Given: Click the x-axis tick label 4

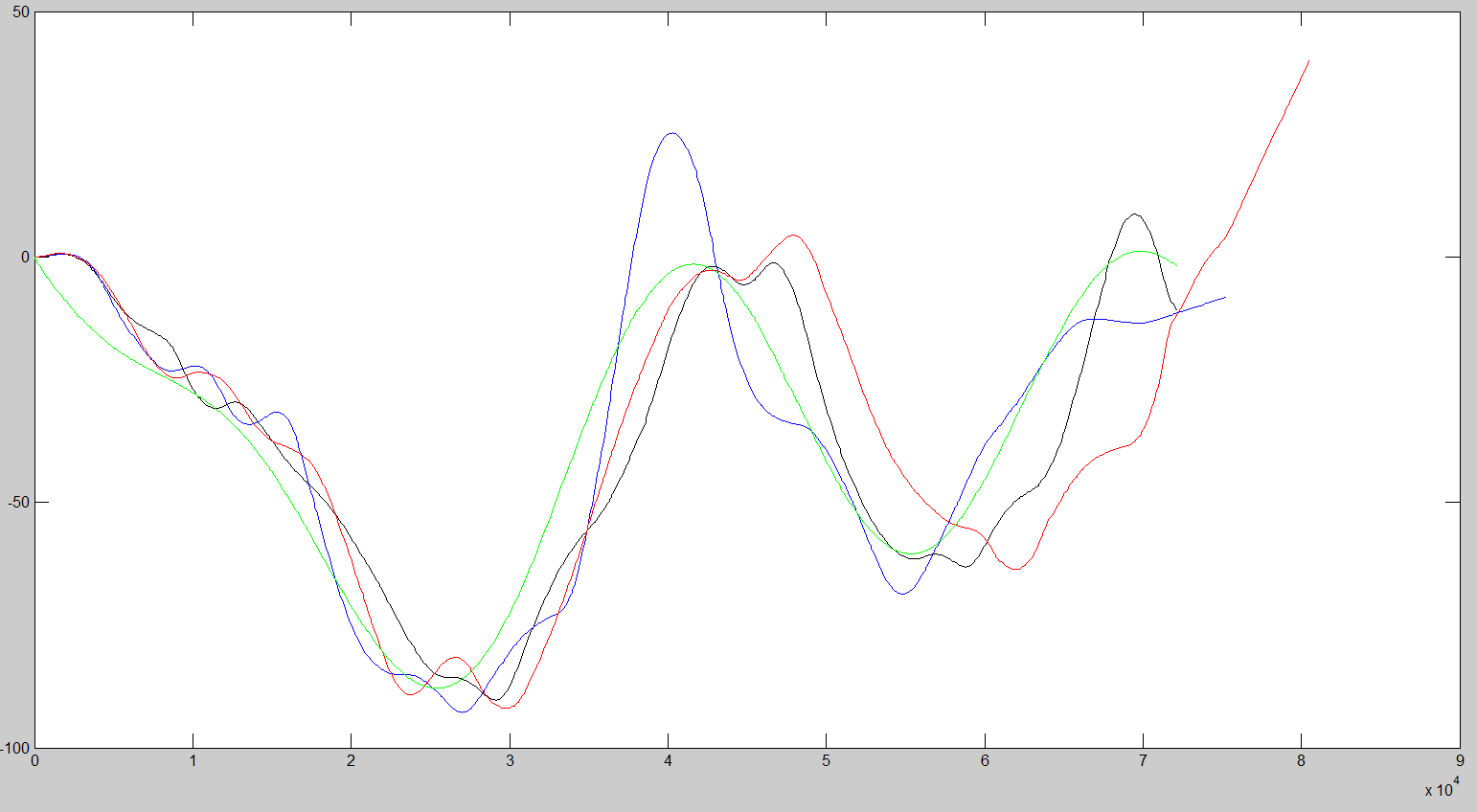Looking at the screenshot, I should pyautogui.click(x=668, y=761).
